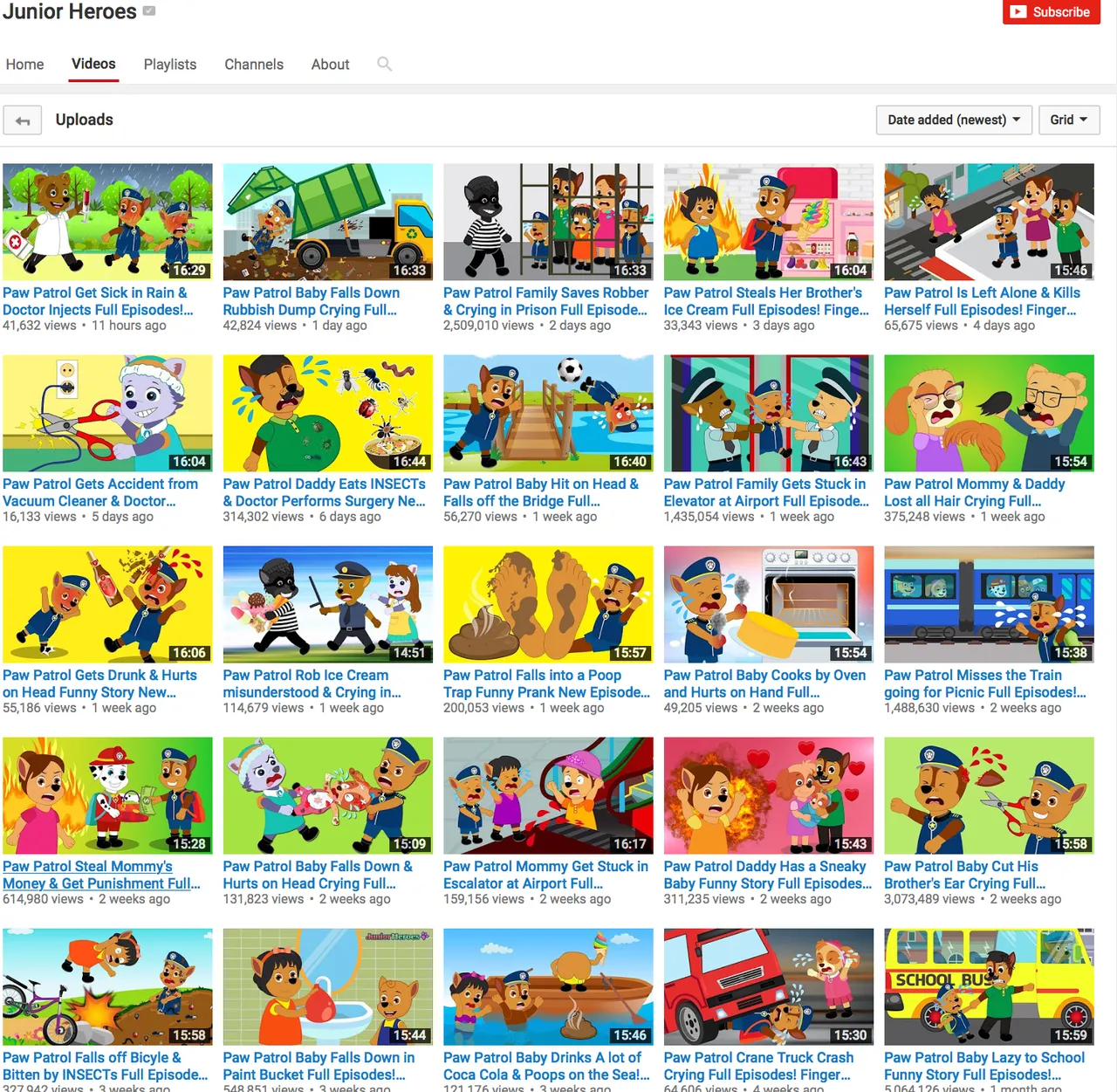1117x1092 pixels.
Task: Select the Videos tab
Action: (93, 64)
